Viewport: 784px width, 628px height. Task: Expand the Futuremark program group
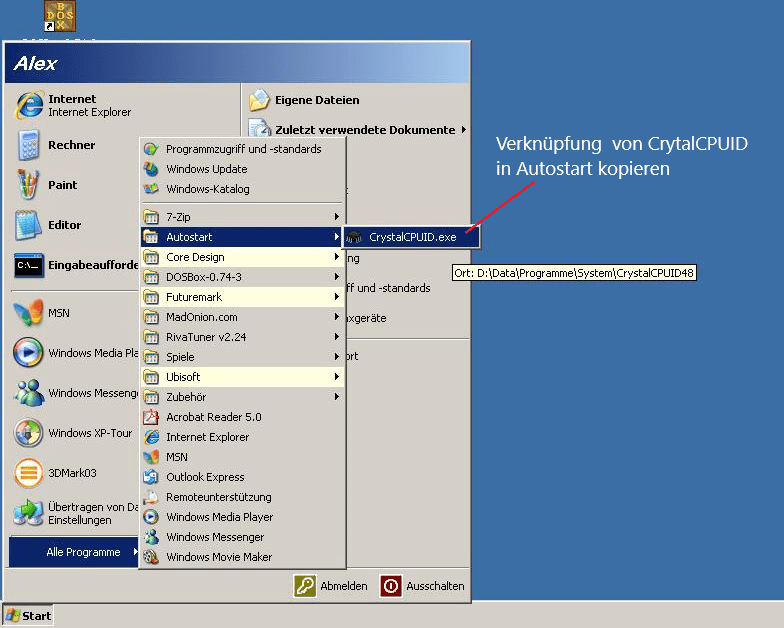click(x=242, y=297)
